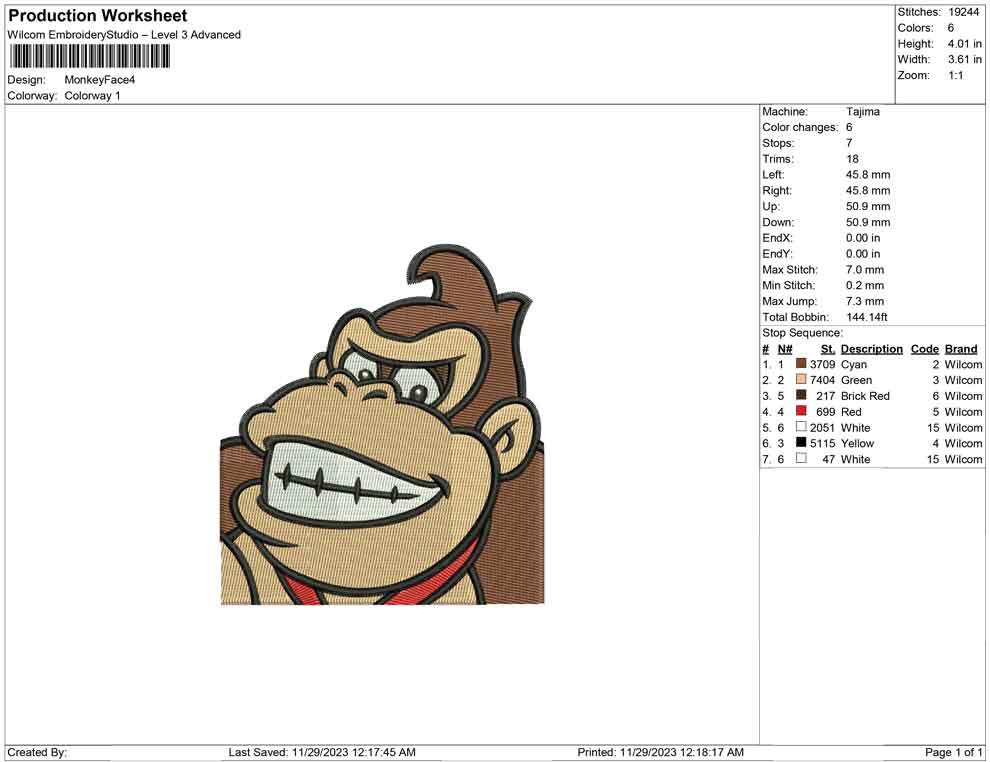Click the barcode under the worksheet title
Image resolution: width=990 pixels, height=762 pixels.
[x=90, y=57]
